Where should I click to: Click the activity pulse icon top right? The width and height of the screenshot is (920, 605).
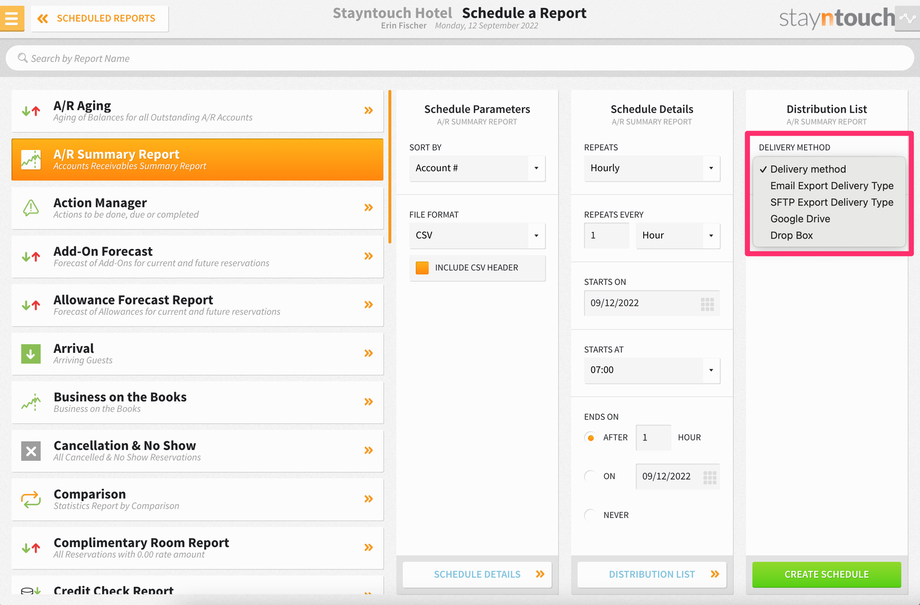pyautogui.click(x=908, y=18)
